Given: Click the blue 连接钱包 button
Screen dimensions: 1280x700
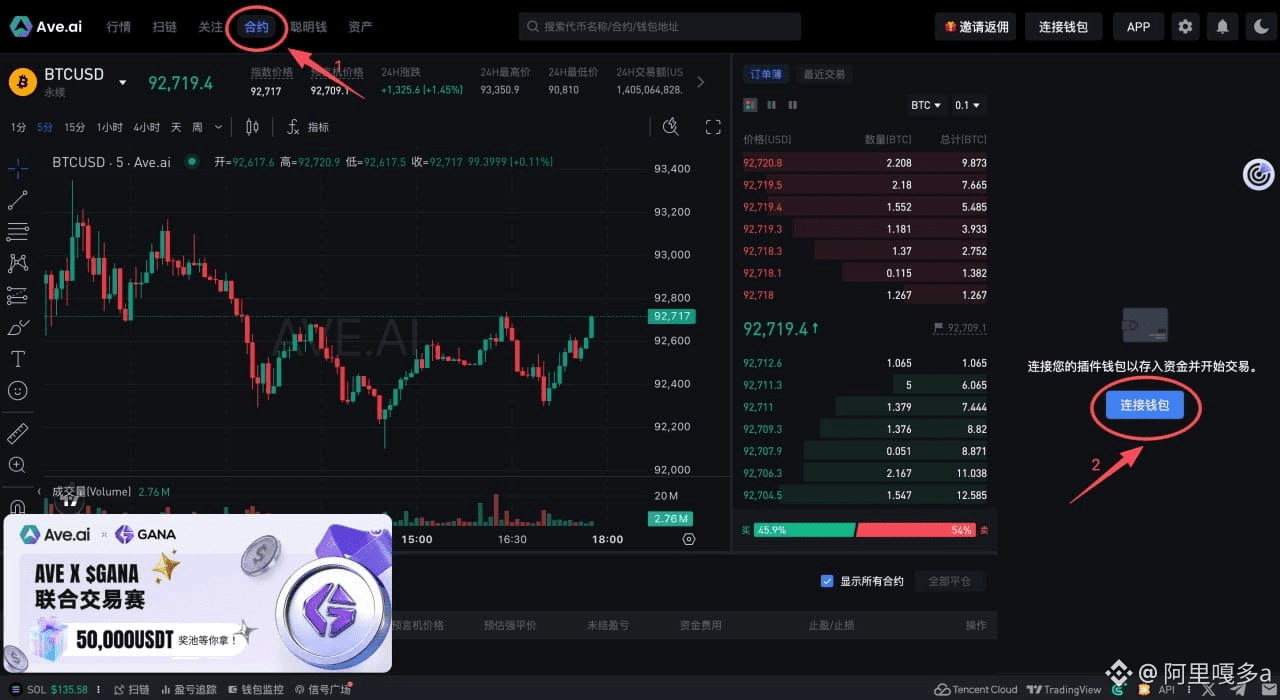Looking at the screenshot, I should (x=1145, y=405).
